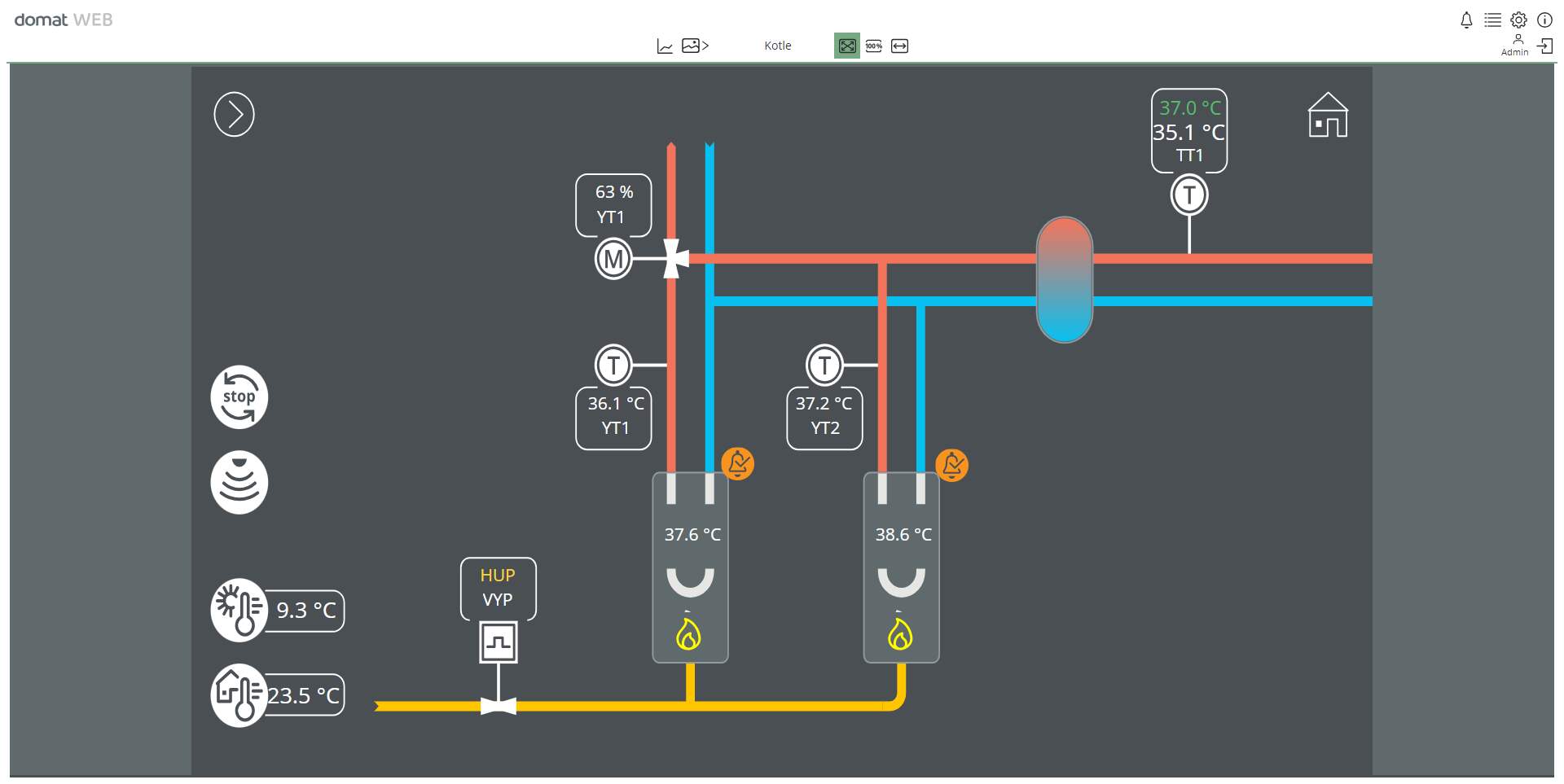Click the Admin user profile

(x=1515, y=45)
